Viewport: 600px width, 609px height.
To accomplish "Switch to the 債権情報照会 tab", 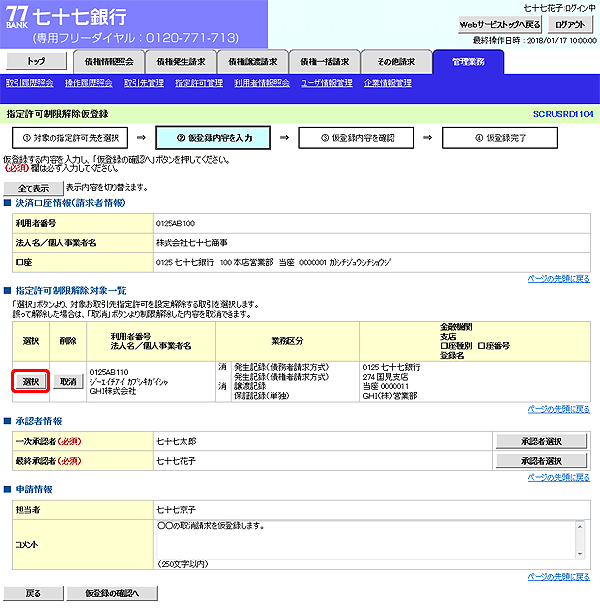I will tap(109, 62).
